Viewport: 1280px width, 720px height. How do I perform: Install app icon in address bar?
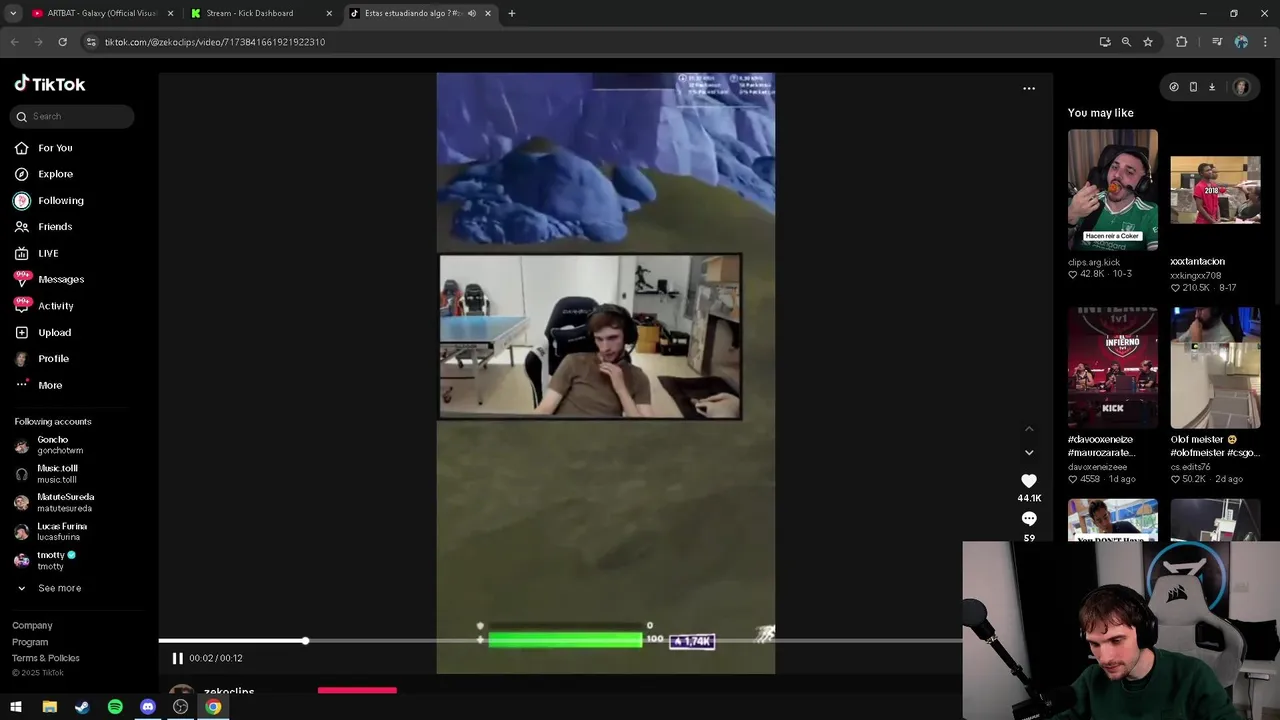click(x=1105, y=42)
